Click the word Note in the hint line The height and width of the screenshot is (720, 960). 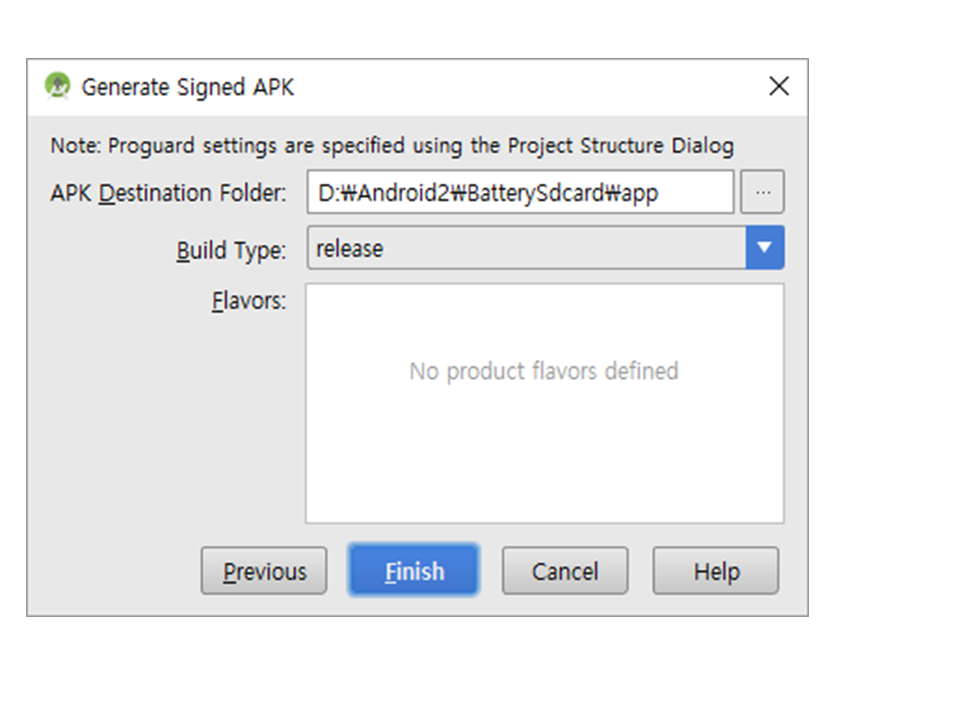click(74, 146)
